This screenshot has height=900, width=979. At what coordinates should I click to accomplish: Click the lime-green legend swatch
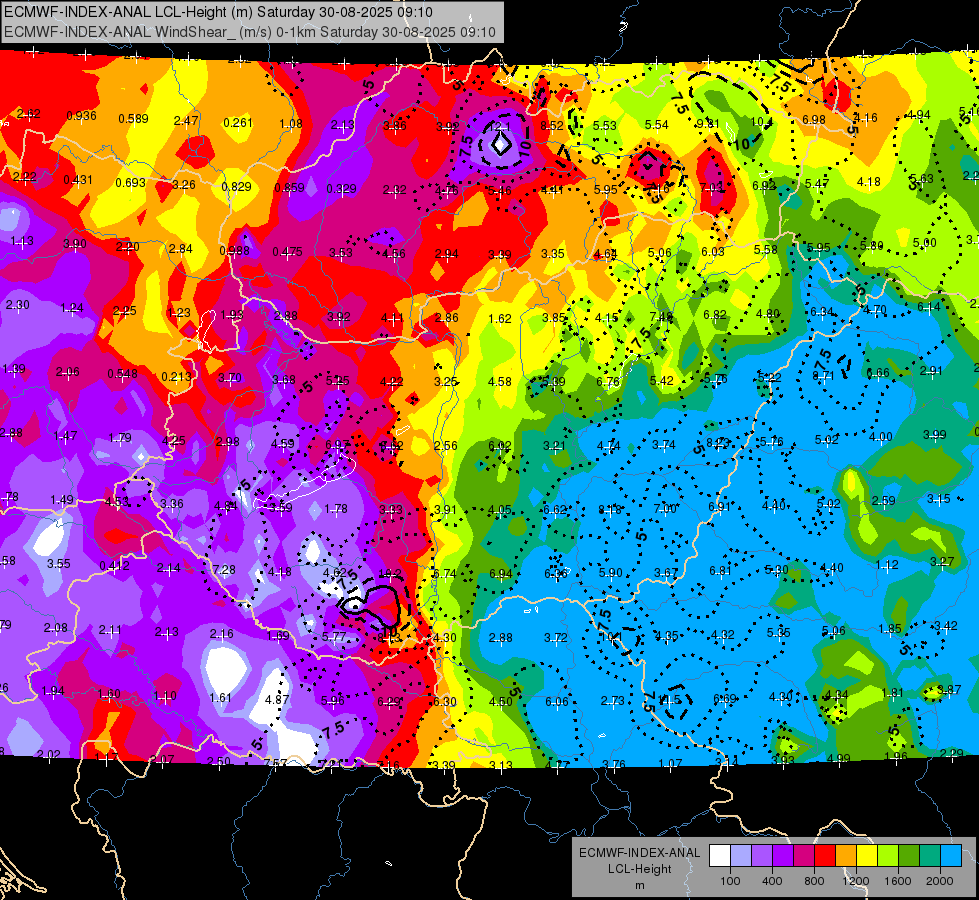click(888, 856)
